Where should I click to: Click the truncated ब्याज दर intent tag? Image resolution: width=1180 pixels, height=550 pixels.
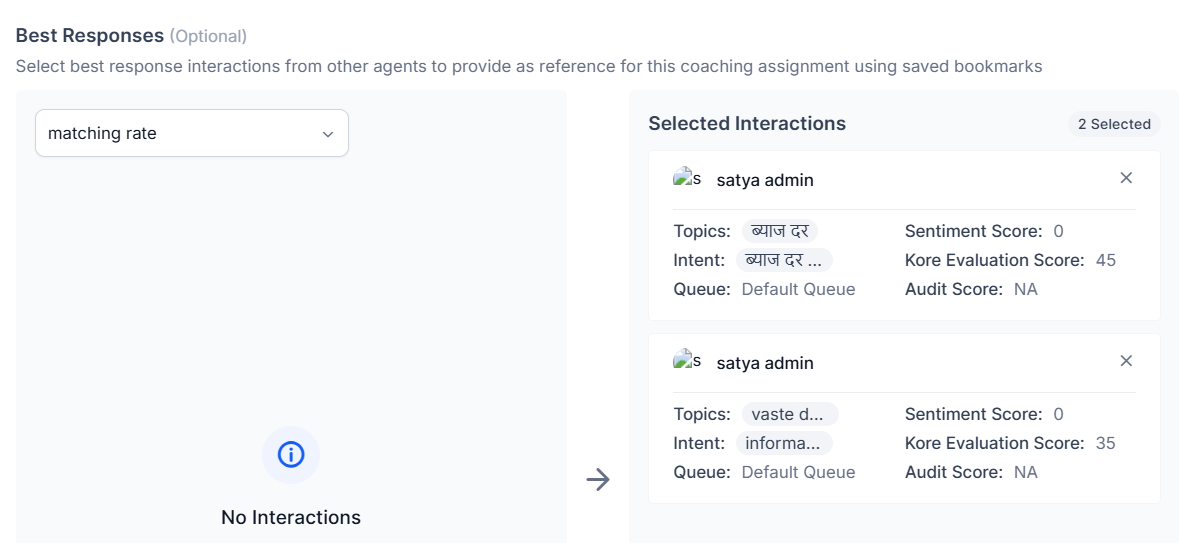tap(785, 260)
